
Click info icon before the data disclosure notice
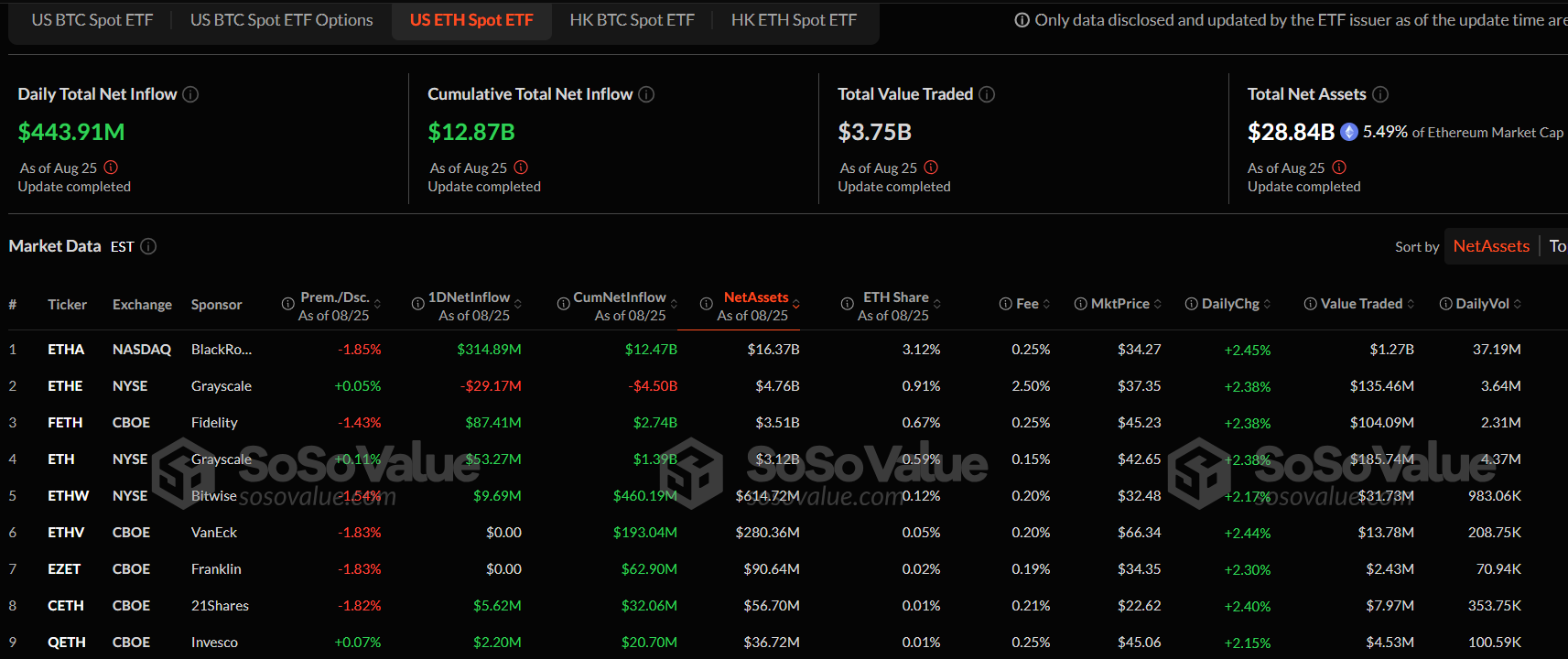[x=1022, y=20]
